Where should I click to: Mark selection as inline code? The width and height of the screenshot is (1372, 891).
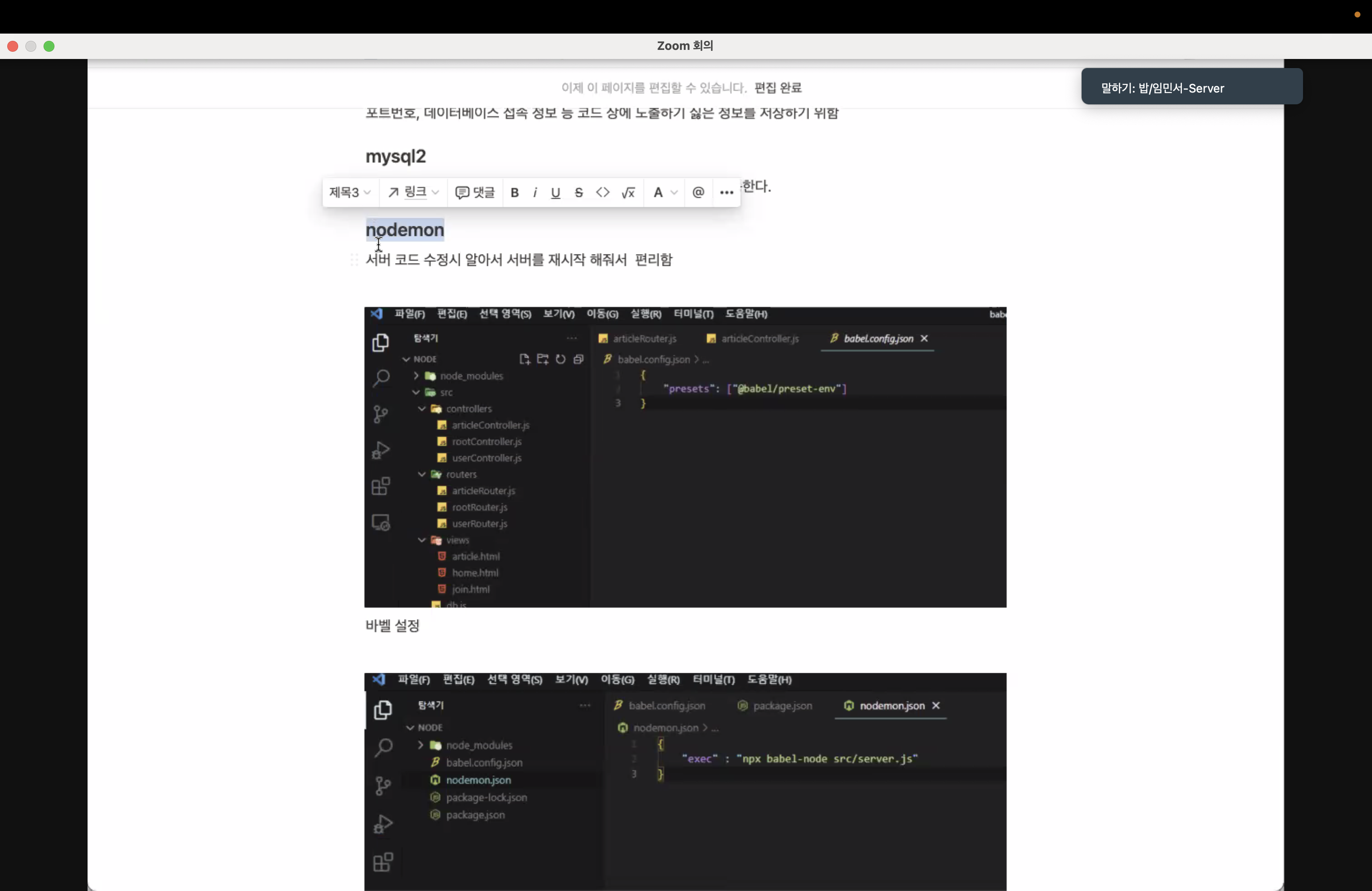click(x=603, y=192)
